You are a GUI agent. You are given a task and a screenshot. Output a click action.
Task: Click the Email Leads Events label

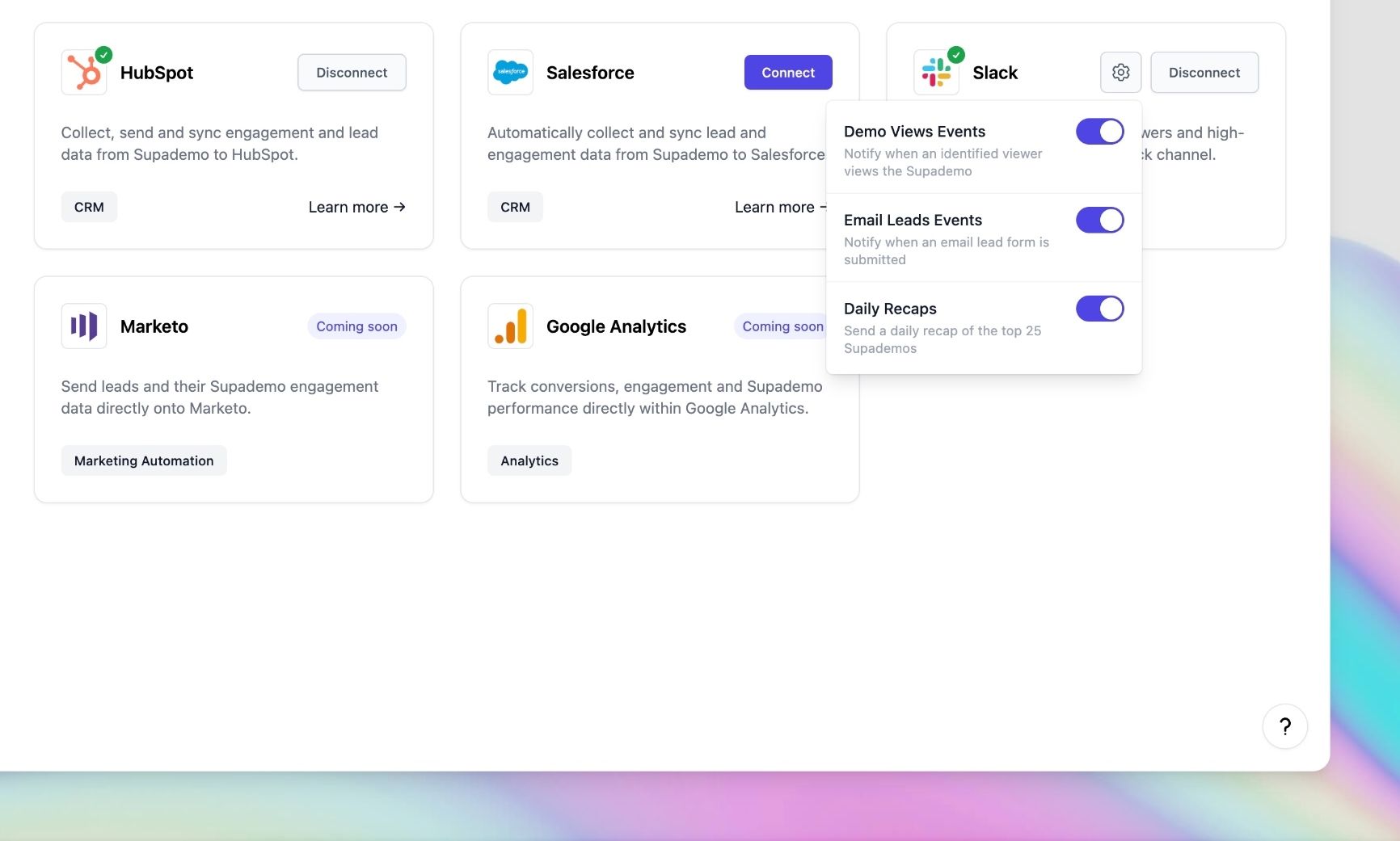tap(913, 220)
